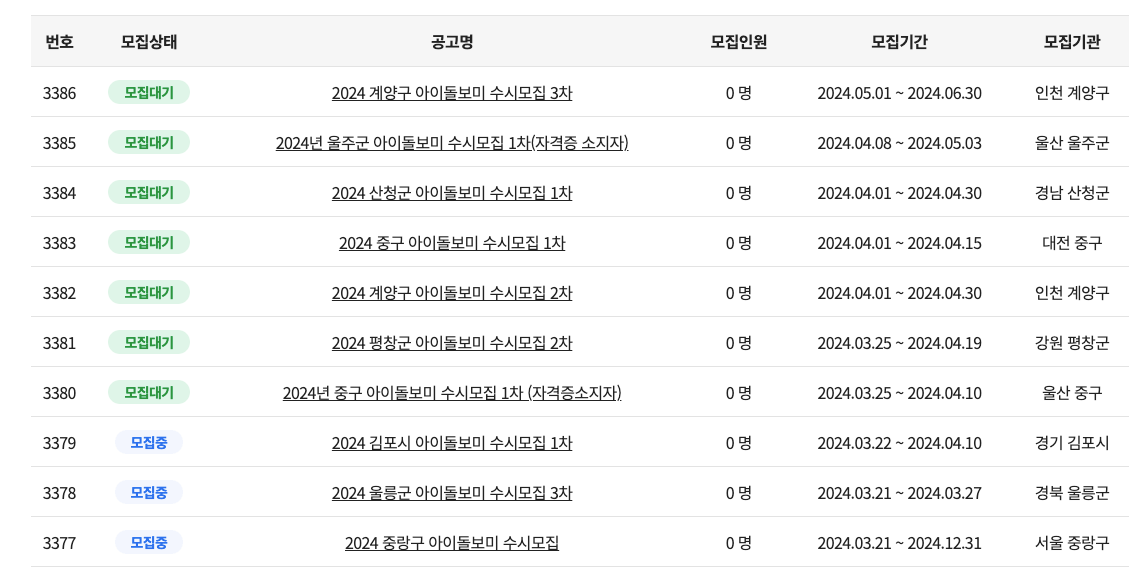Open the 2024 평창군 아이돌보미 수시모집 2차 link
Image resolution: width=1129 pixels, height=588 pixels.
coord(451,342)
